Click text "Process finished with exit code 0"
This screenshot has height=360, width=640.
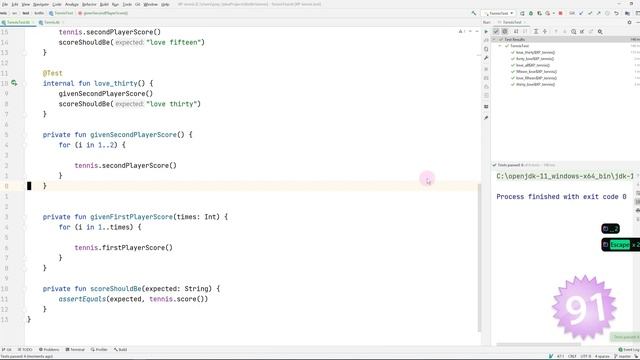[x=561, y=197]
